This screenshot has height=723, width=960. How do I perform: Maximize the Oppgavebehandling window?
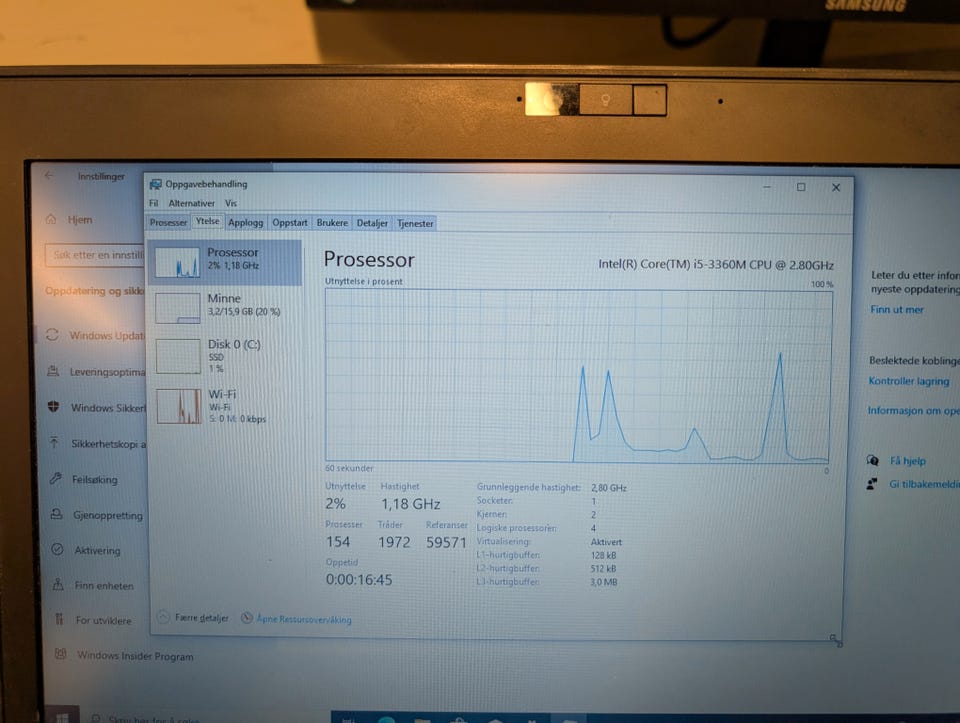click(x=801, y=187)
